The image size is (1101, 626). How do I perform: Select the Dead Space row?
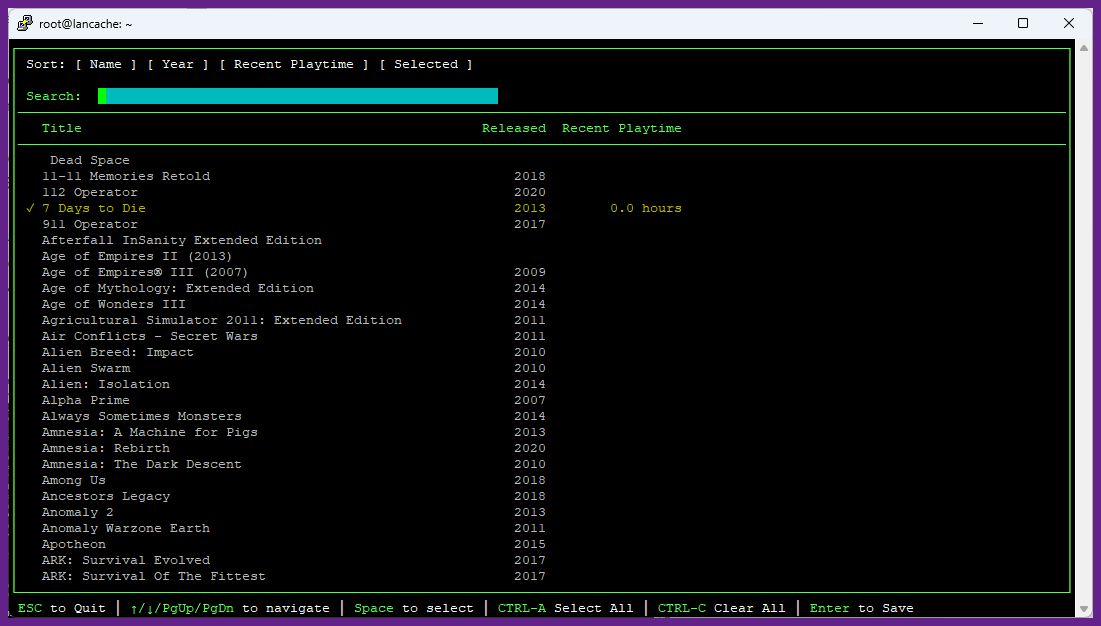point(90,160)
